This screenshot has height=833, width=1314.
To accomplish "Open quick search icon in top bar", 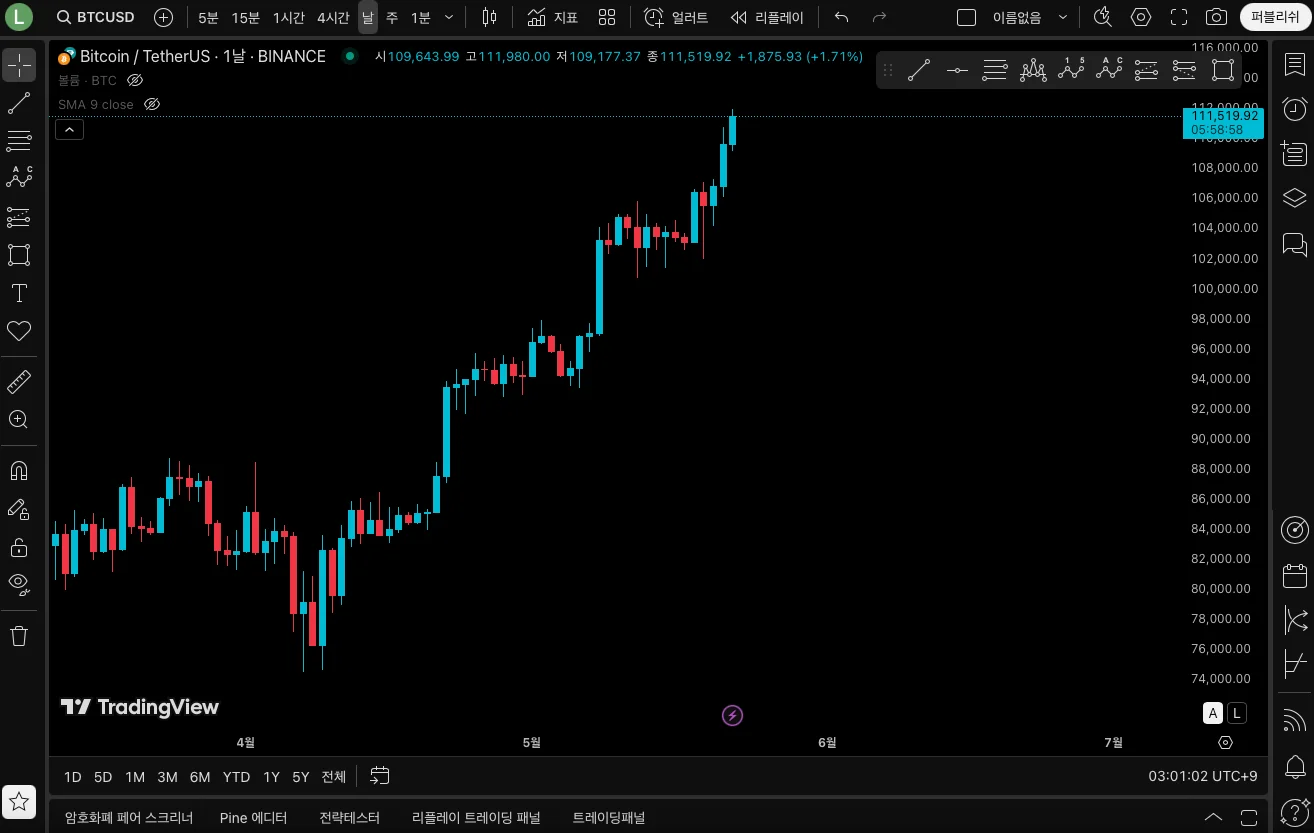I will tap(1102, 17).
